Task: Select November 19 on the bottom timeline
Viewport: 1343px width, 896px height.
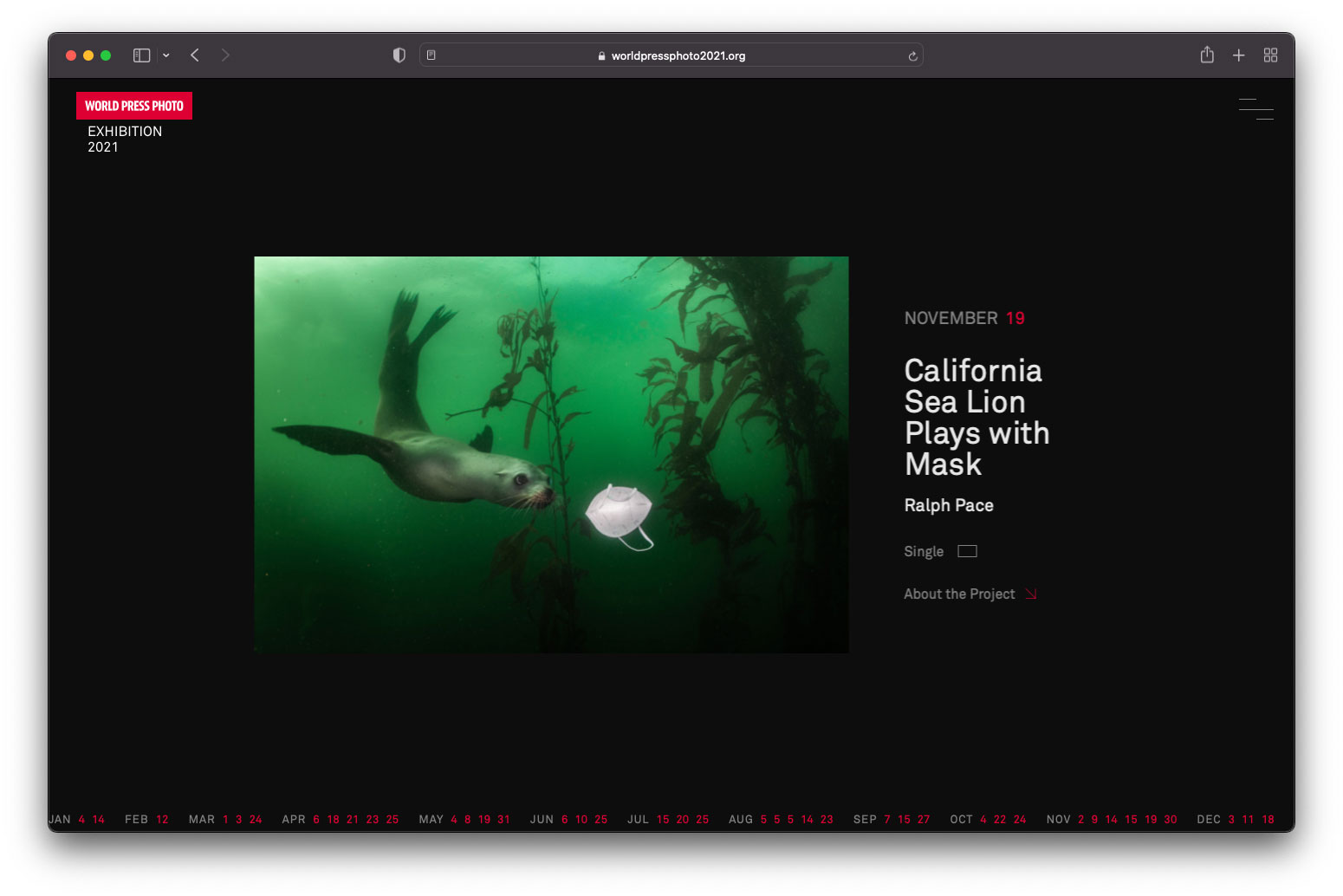Action: point(1151,819)
